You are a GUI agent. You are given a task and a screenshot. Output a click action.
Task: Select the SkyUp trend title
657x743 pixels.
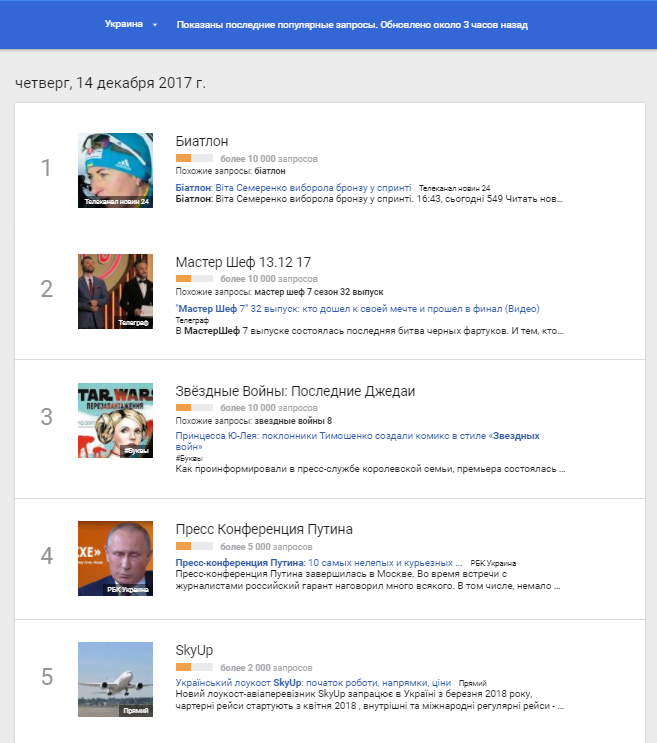pyautogui.click(x=194, y=650)
